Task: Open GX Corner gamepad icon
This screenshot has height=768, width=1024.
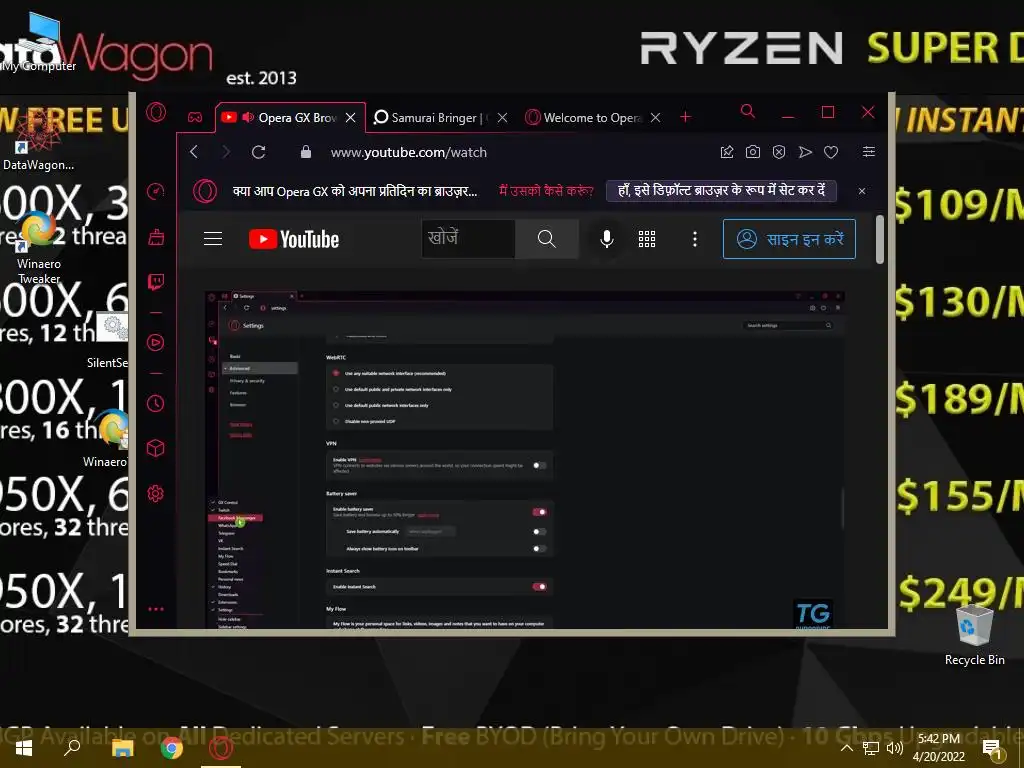Action: point(195,118)
